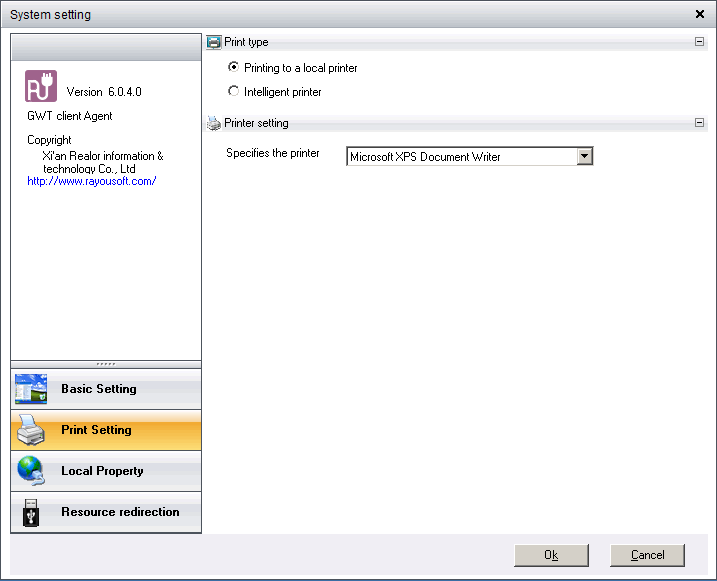Click the purple application logo icon

coord(41,86)
